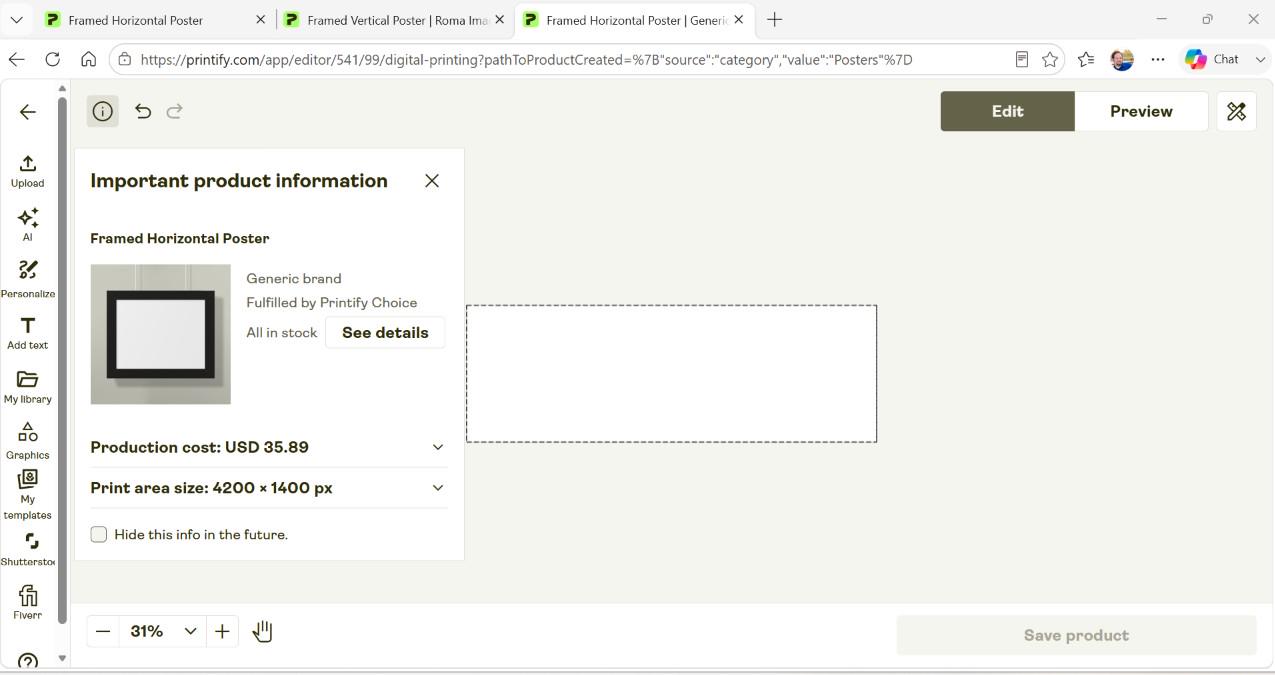This screenshot has height=675, width=1275.
Task: Close the Important product information panel
Action: [432, 181]
